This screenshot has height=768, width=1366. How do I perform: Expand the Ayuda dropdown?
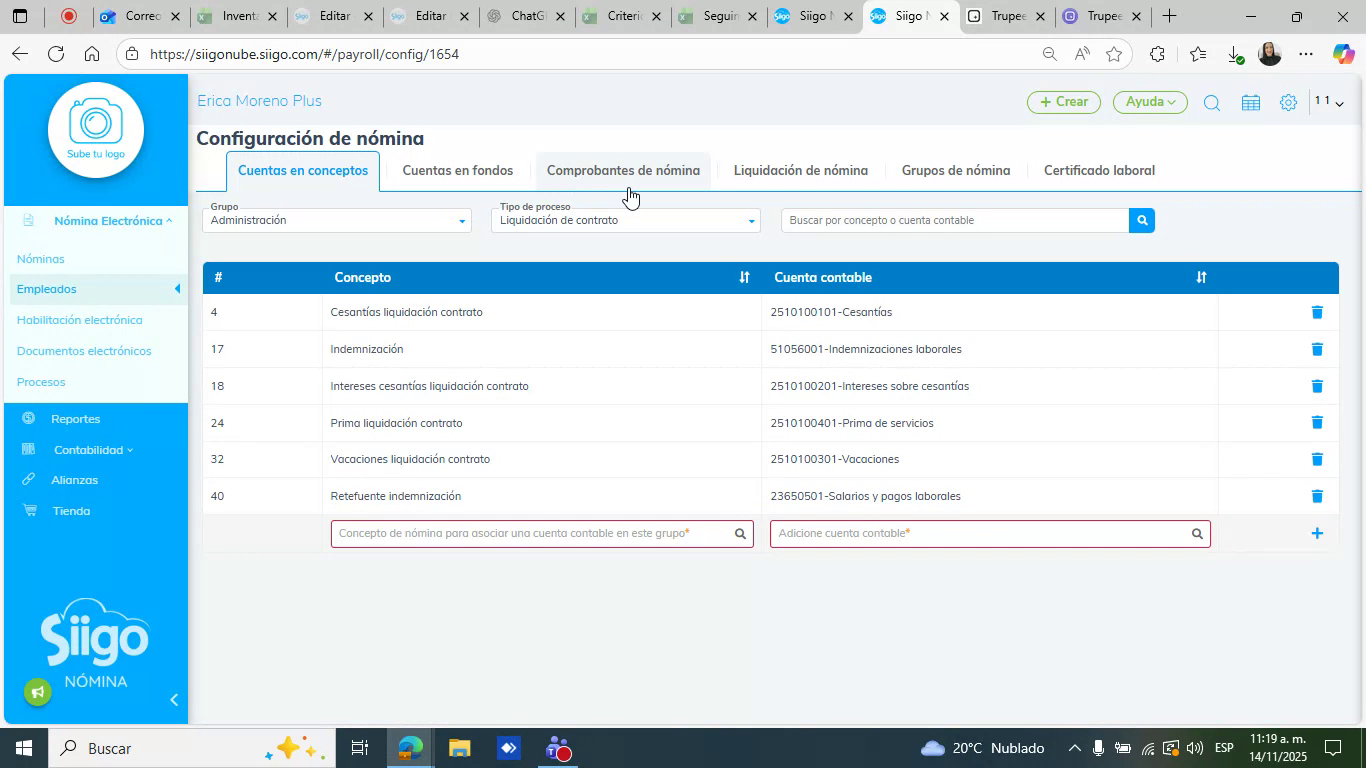(x=1150, y=102)
